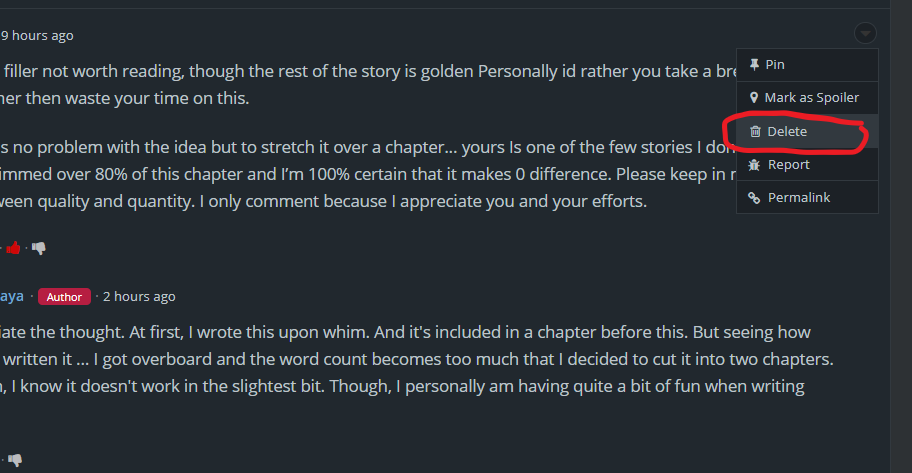Click the spoiler map-marker icon
Image resolution: width=912 pixels, height=473 pixels.
(x=755, y=98)
